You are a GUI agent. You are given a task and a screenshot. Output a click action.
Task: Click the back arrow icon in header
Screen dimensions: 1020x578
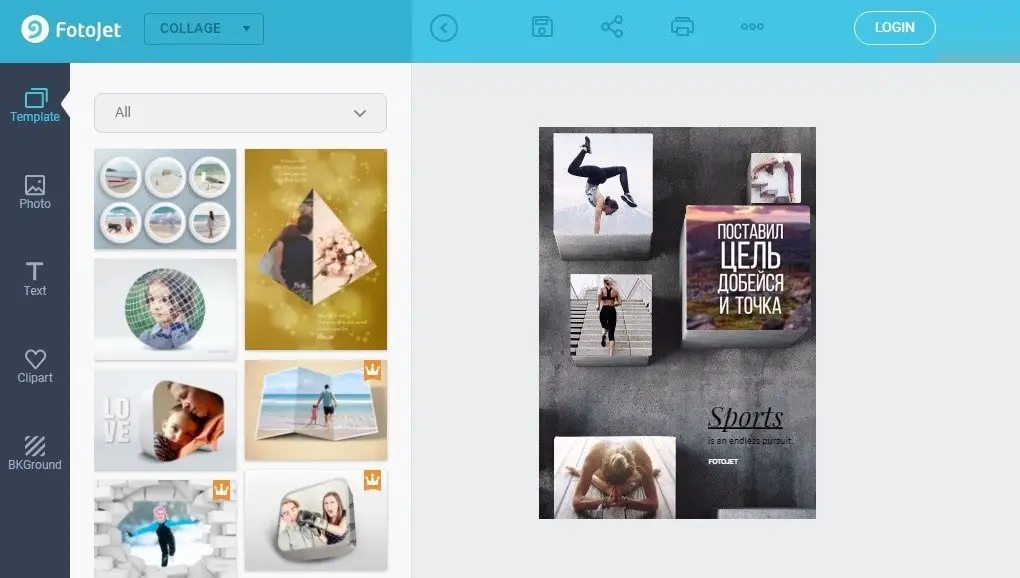click(x=443, y=28)
